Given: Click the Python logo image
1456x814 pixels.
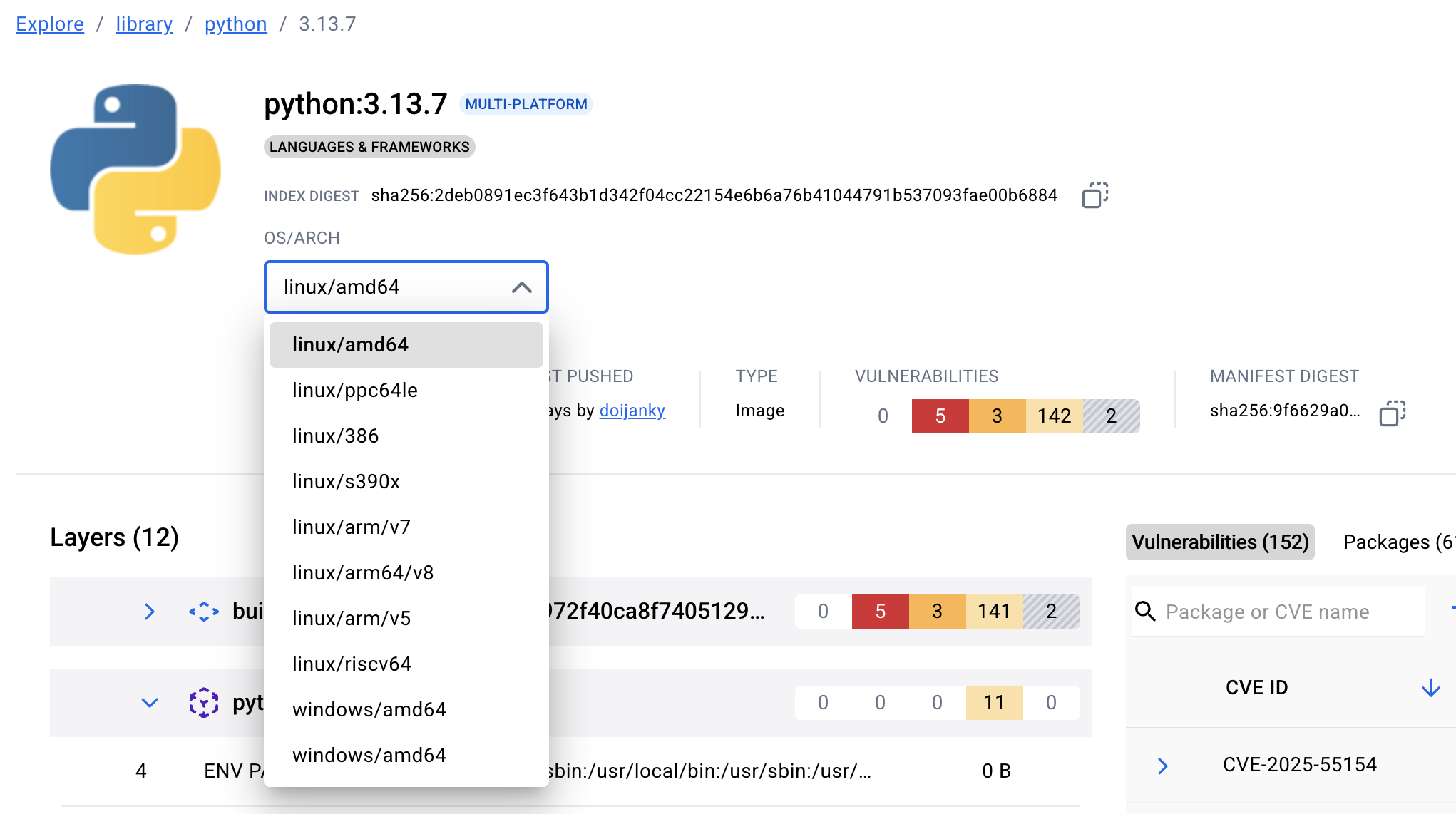Looking at the screenshot, I should [135, 169].
